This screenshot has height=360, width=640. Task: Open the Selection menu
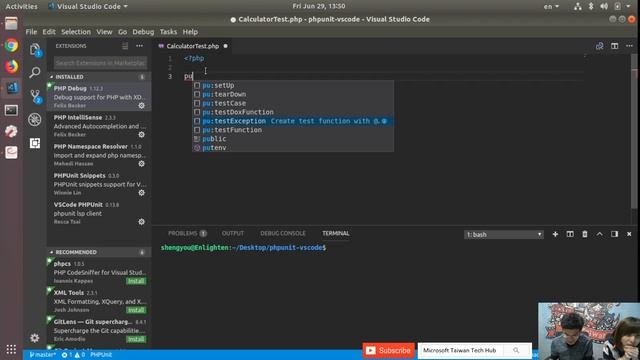point(76,32)
